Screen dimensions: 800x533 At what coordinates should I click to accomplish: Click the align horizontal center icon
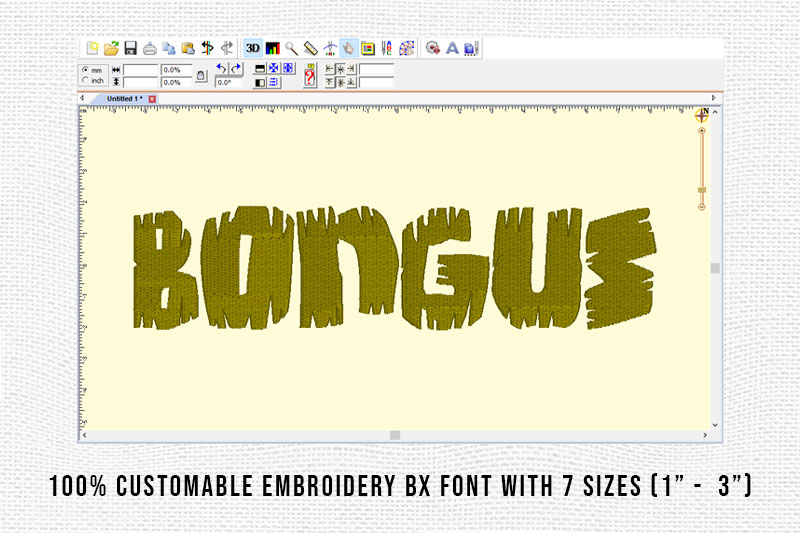(x=340, y=69)
